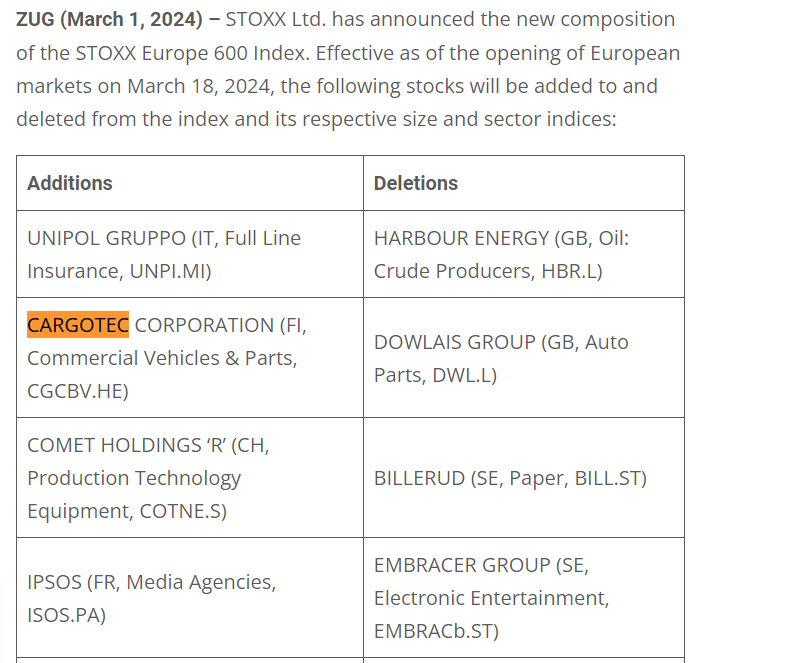The width and height of the screenshot is (788, 663).
Task: Click the EMBRACb.ST ticker text
Action: [x=436, y=631]
